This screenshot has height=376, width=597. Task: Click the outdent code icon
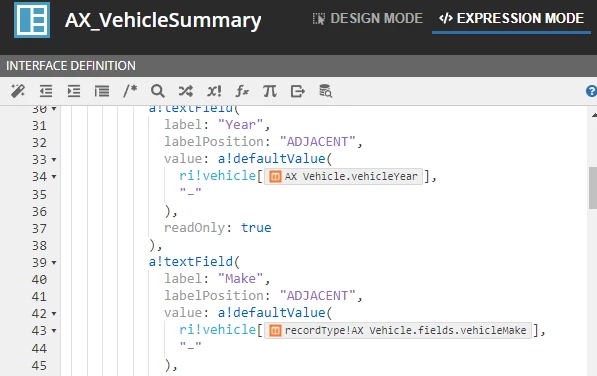46,91
